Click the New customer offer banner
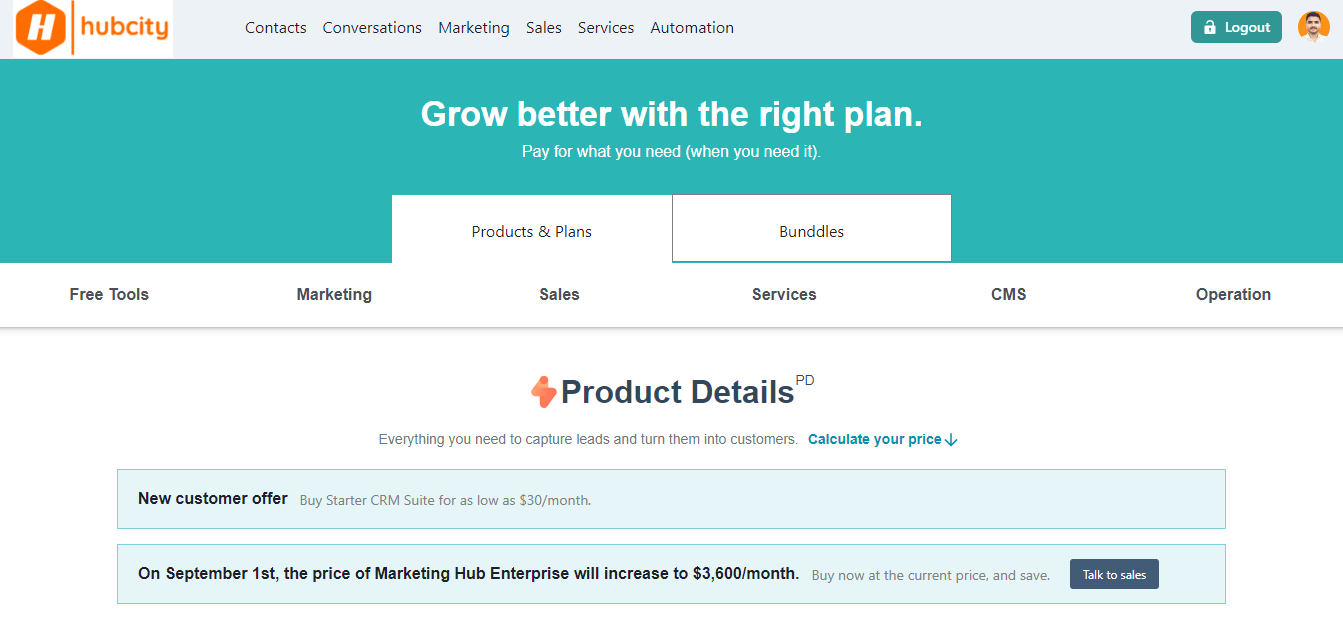Image resolution: width=1343 pixels, height=619 pixels. click(670, 499)
